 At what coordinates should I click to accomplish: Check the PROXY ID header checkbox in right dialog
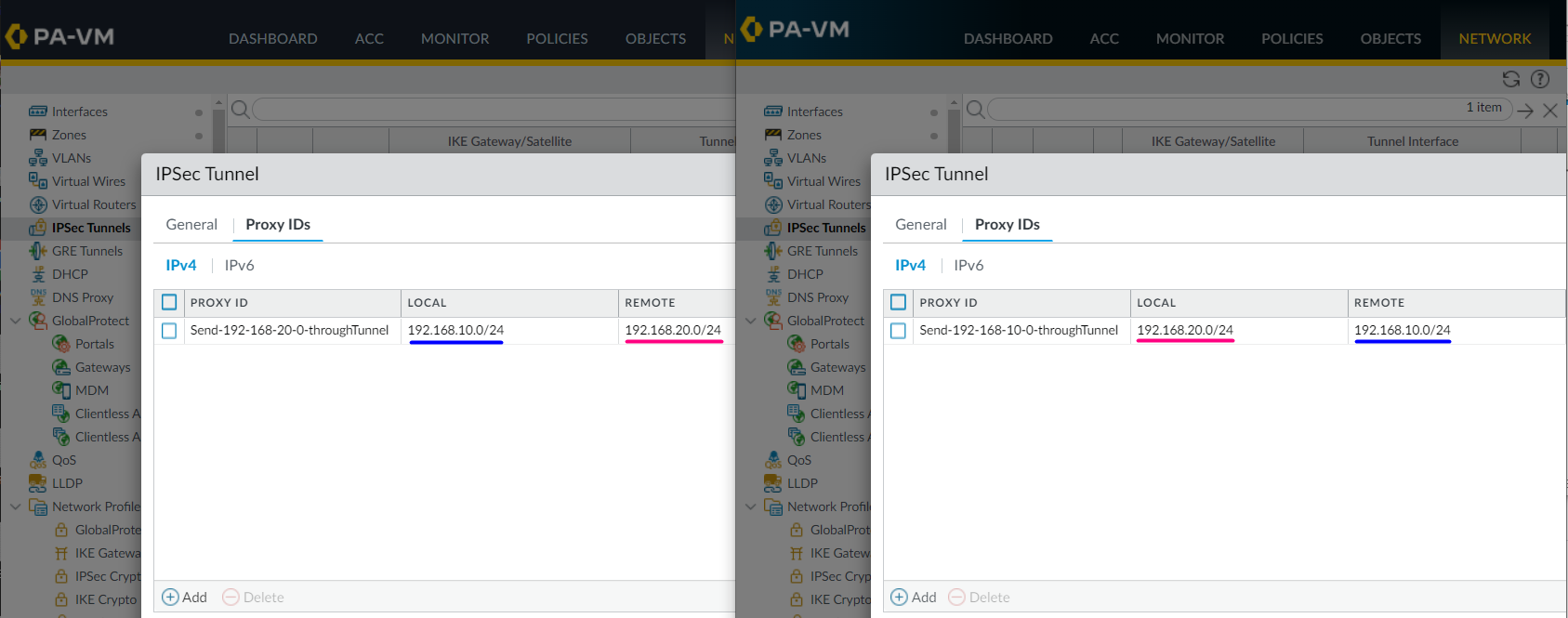point(899,302)
